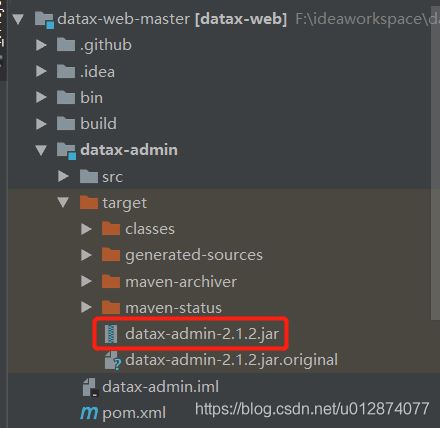This screenshot has height=428, width=440.
Task: Click the pom.xml Maven icon
Action: click(89, 413)
